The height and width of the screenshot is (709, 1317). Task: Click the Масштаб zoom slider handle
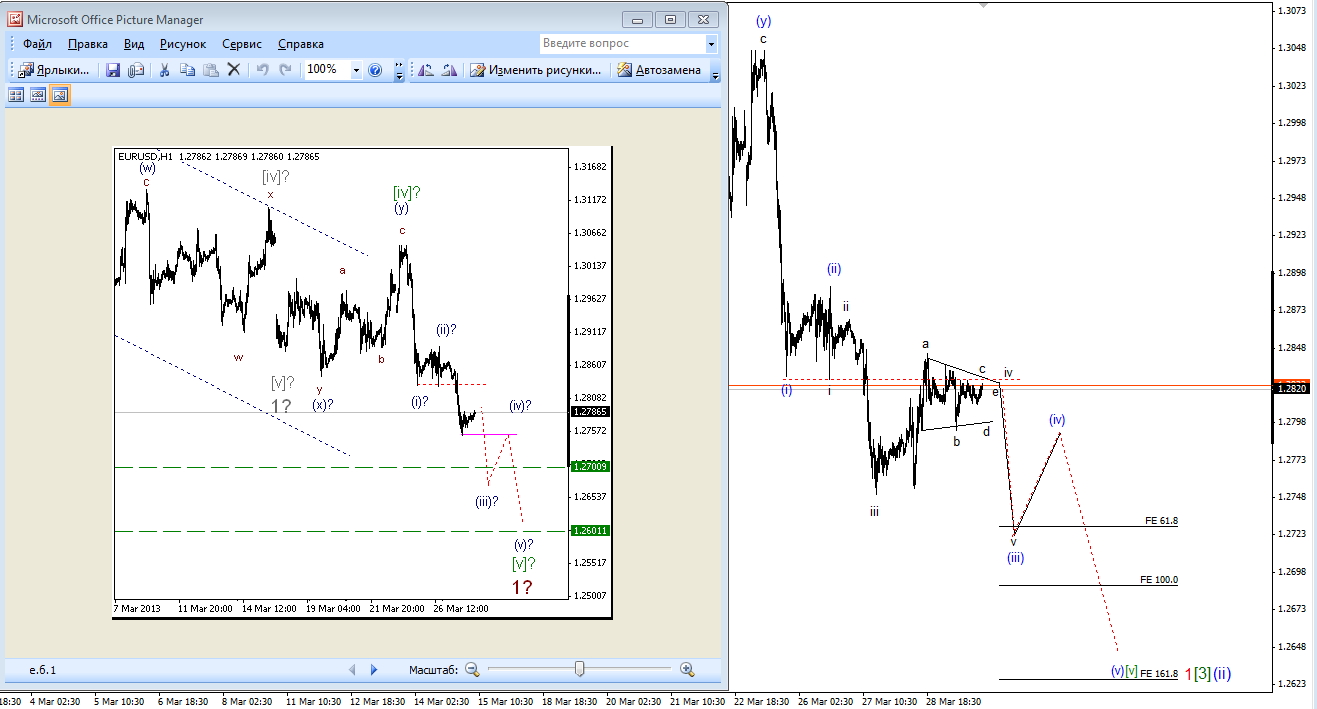point(579,669)
